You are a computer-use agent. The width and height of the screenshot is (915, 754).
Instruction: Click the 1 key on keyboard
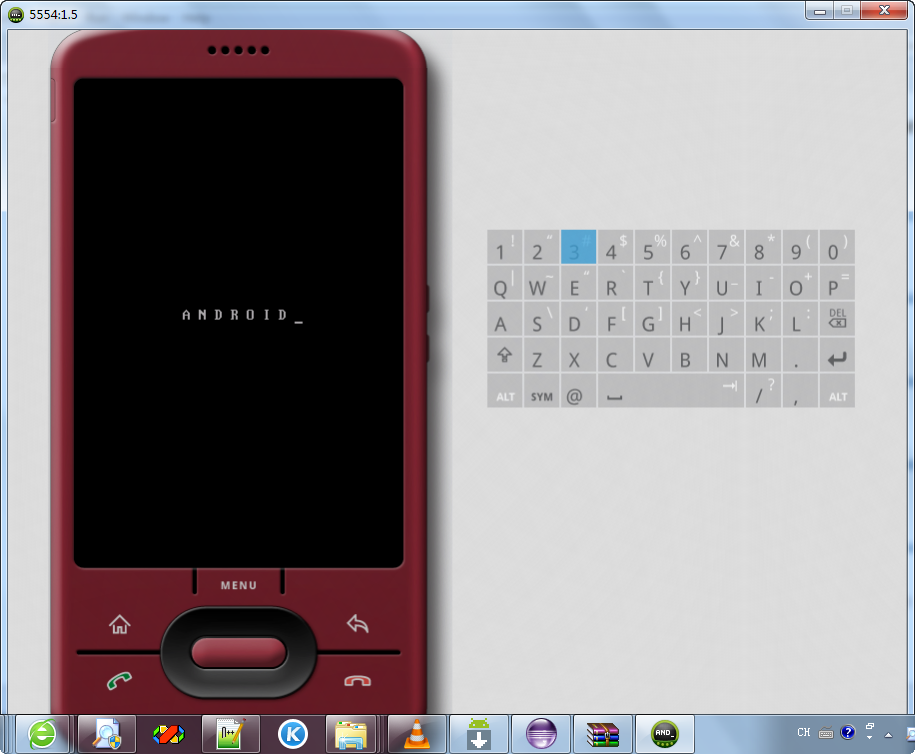505,247
